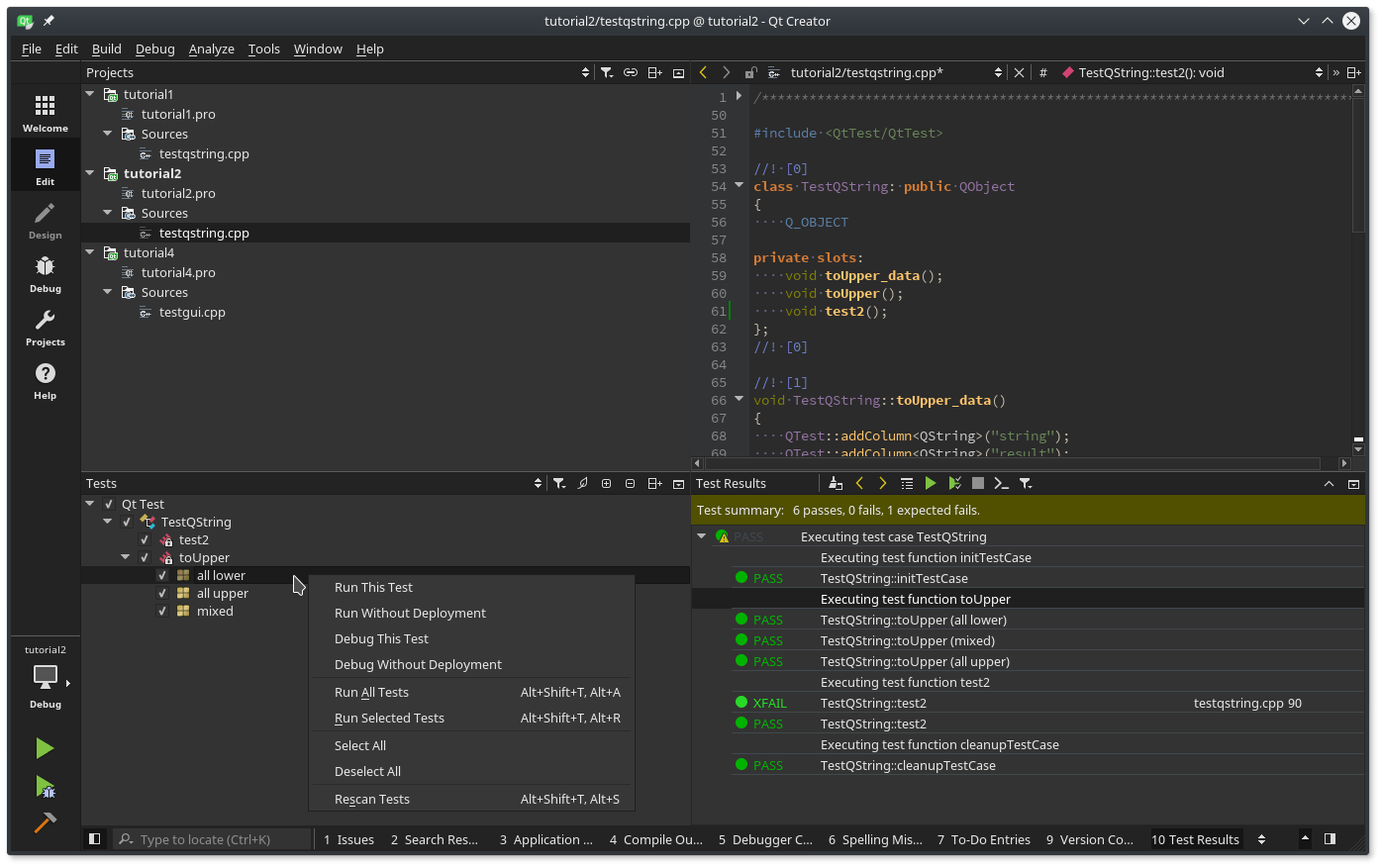This screenshot has height=868, width=1382.
Task: Open the 10 Test Results pane
Action: pos(1195,839)
